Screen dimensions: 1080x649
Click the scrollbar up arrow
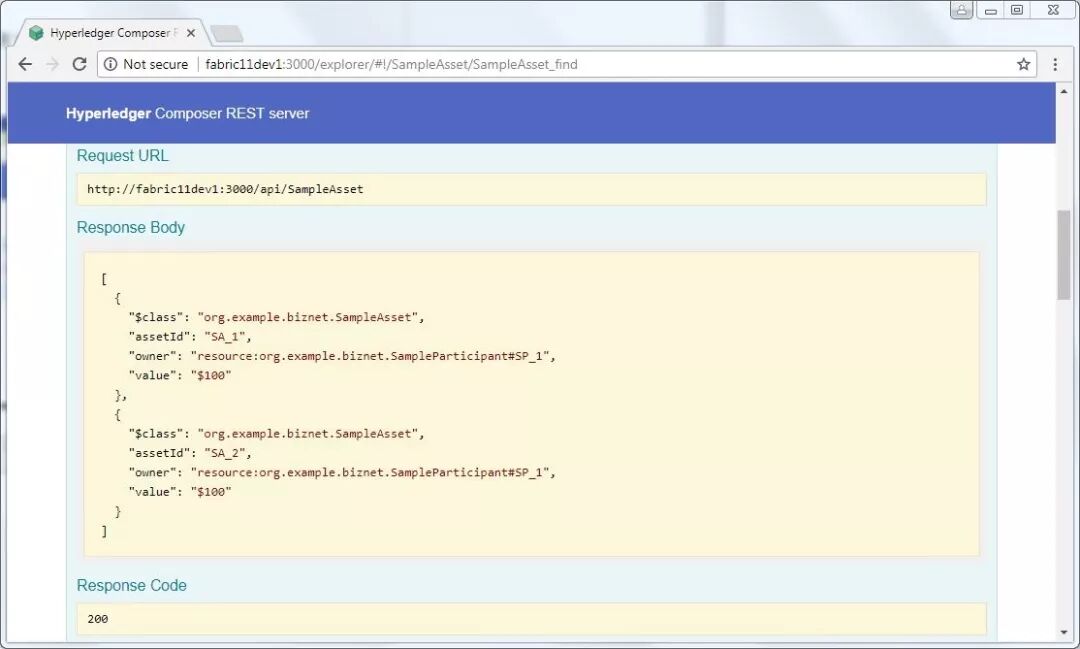click(x=1063, y=91)
